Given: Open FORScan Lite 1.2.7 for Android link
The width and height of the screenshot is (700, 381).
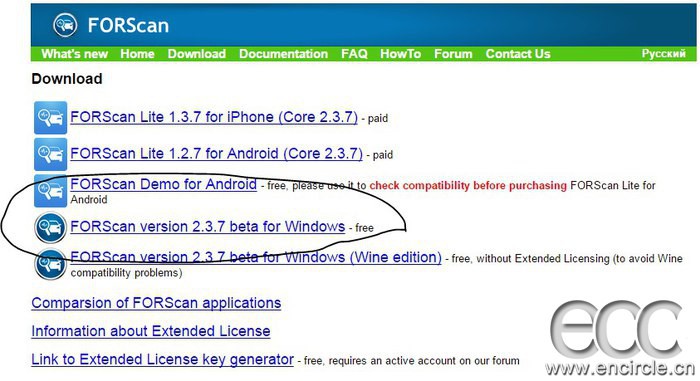Looking at the screenshot, I should point(217,154).
